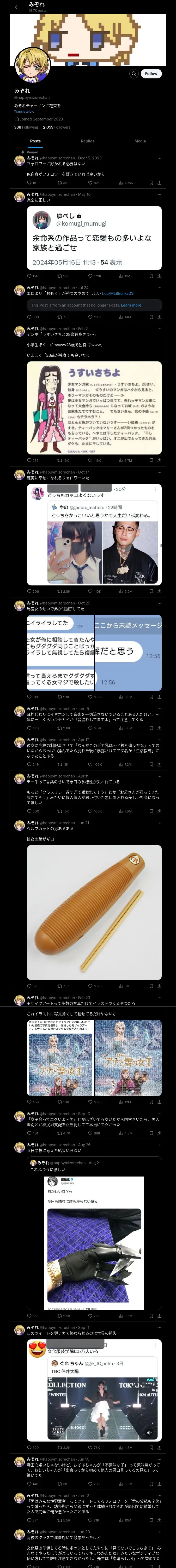This screenshot has width=176, height=1568.
Task: Bookmark the Feb 2 post
Action: click(x=151, y=461)
